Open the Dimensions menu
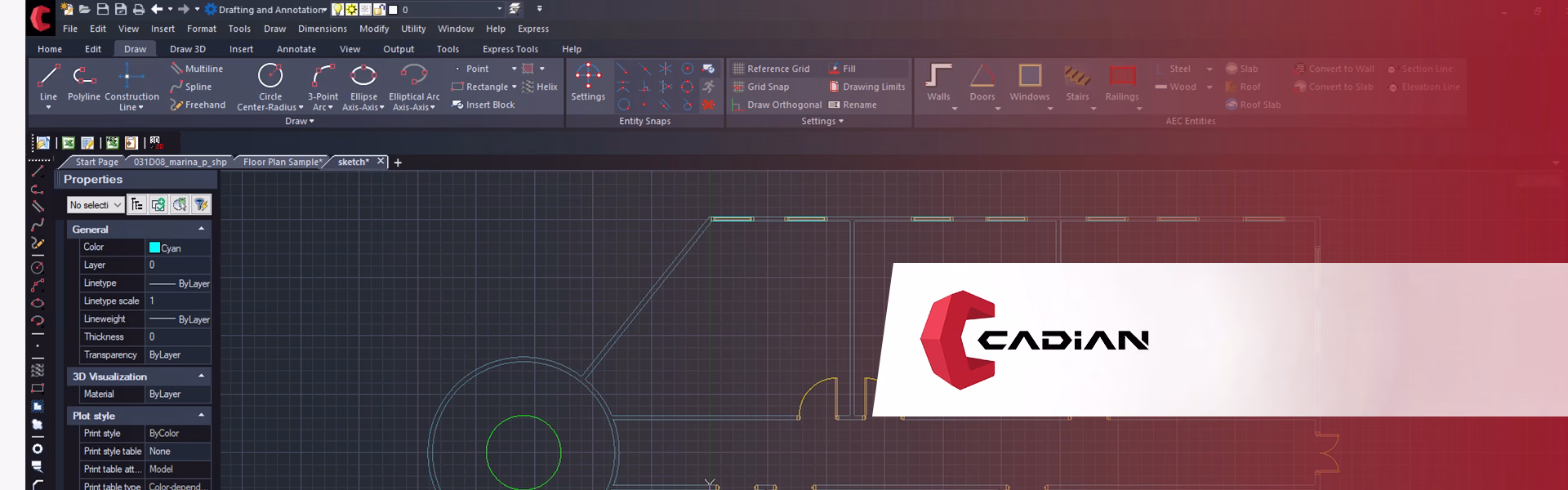The height and width of the screenshot is (490, 1568). pos(322,29)
